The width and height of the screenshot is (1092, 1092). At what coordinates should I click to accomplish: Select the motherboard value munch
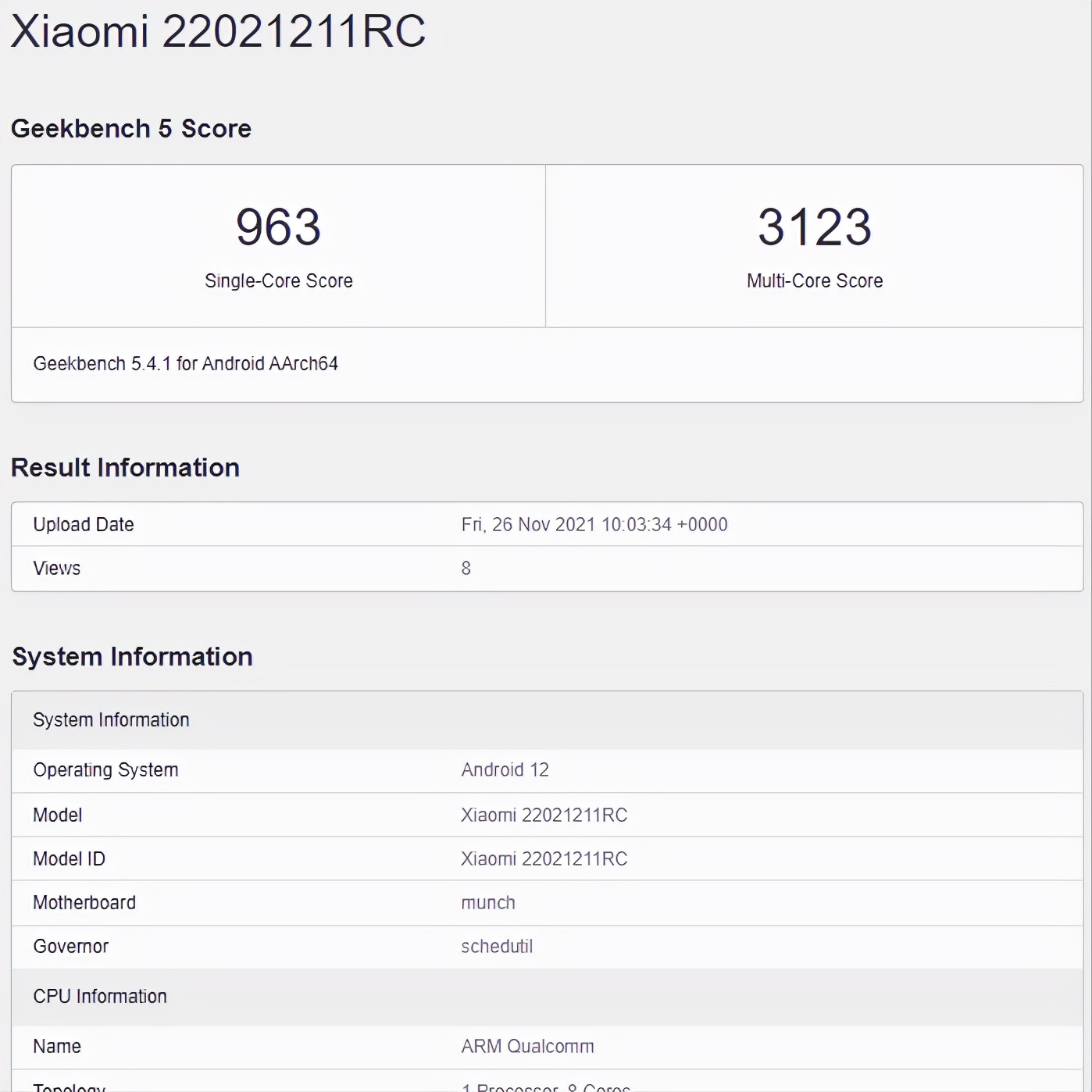488,902
